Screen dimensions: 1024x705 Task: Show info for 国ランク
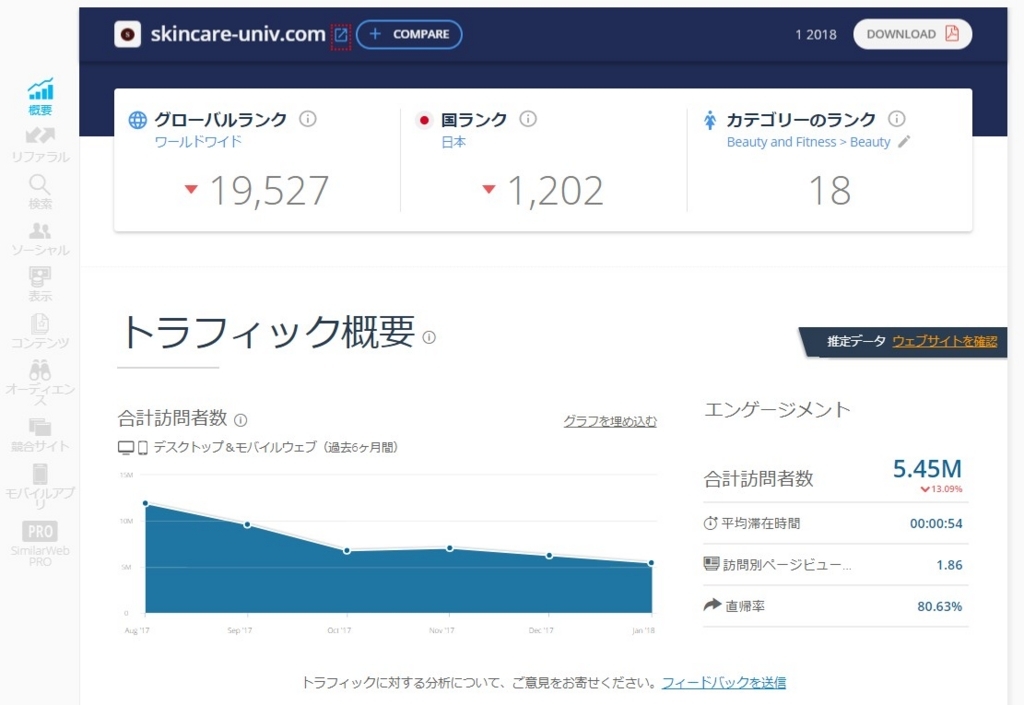click(x=528, y=119)
